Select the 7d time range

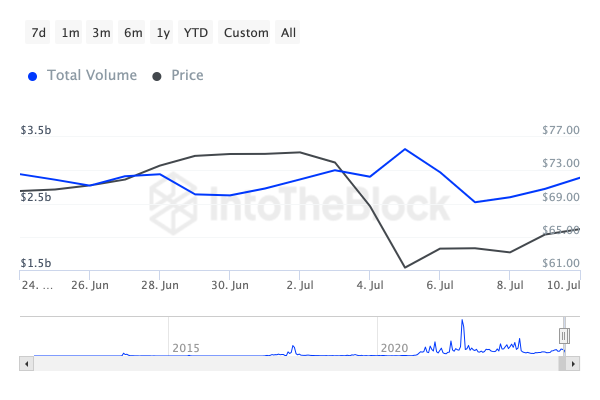(38, 33)
